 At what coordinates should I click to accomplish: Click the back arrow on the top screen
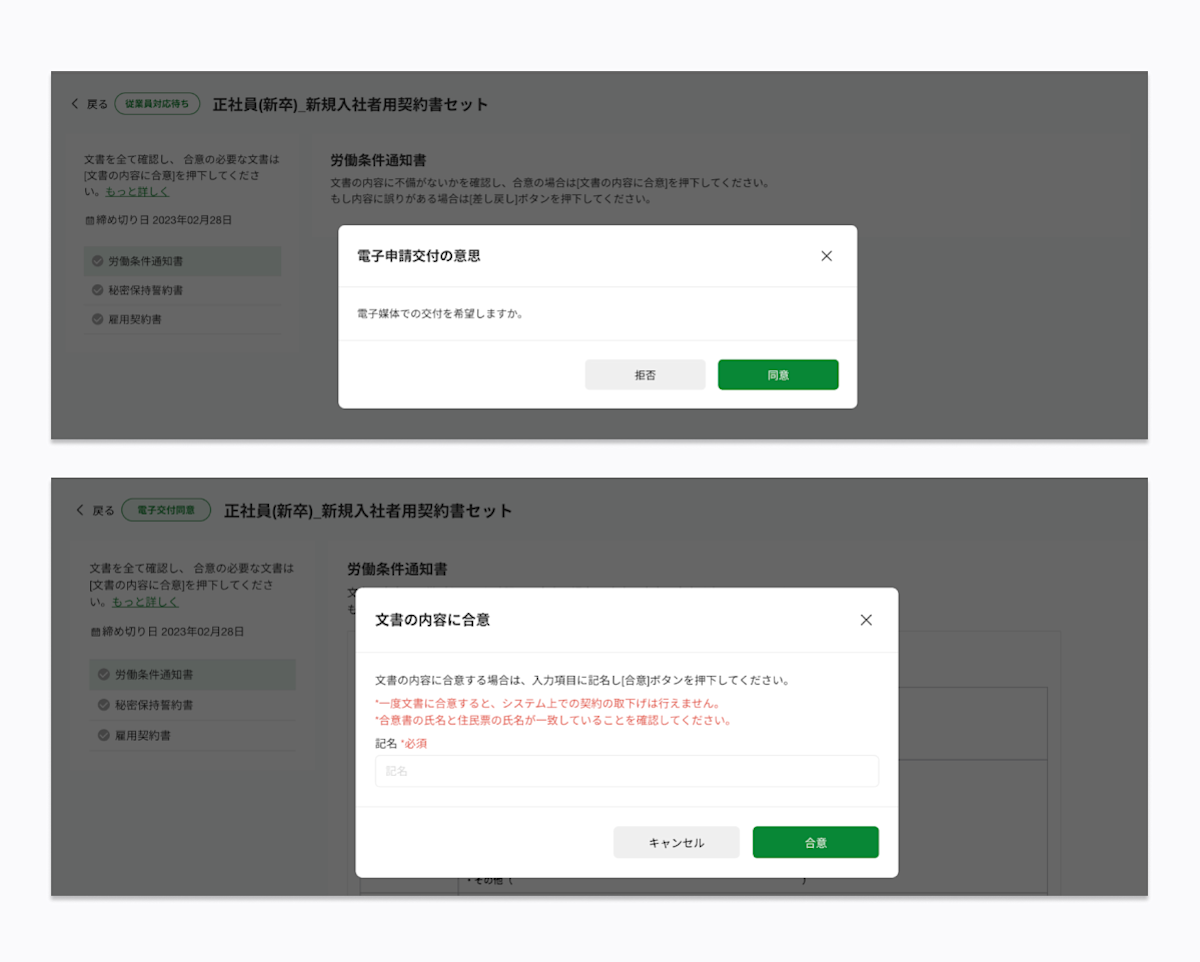[73, 103]
